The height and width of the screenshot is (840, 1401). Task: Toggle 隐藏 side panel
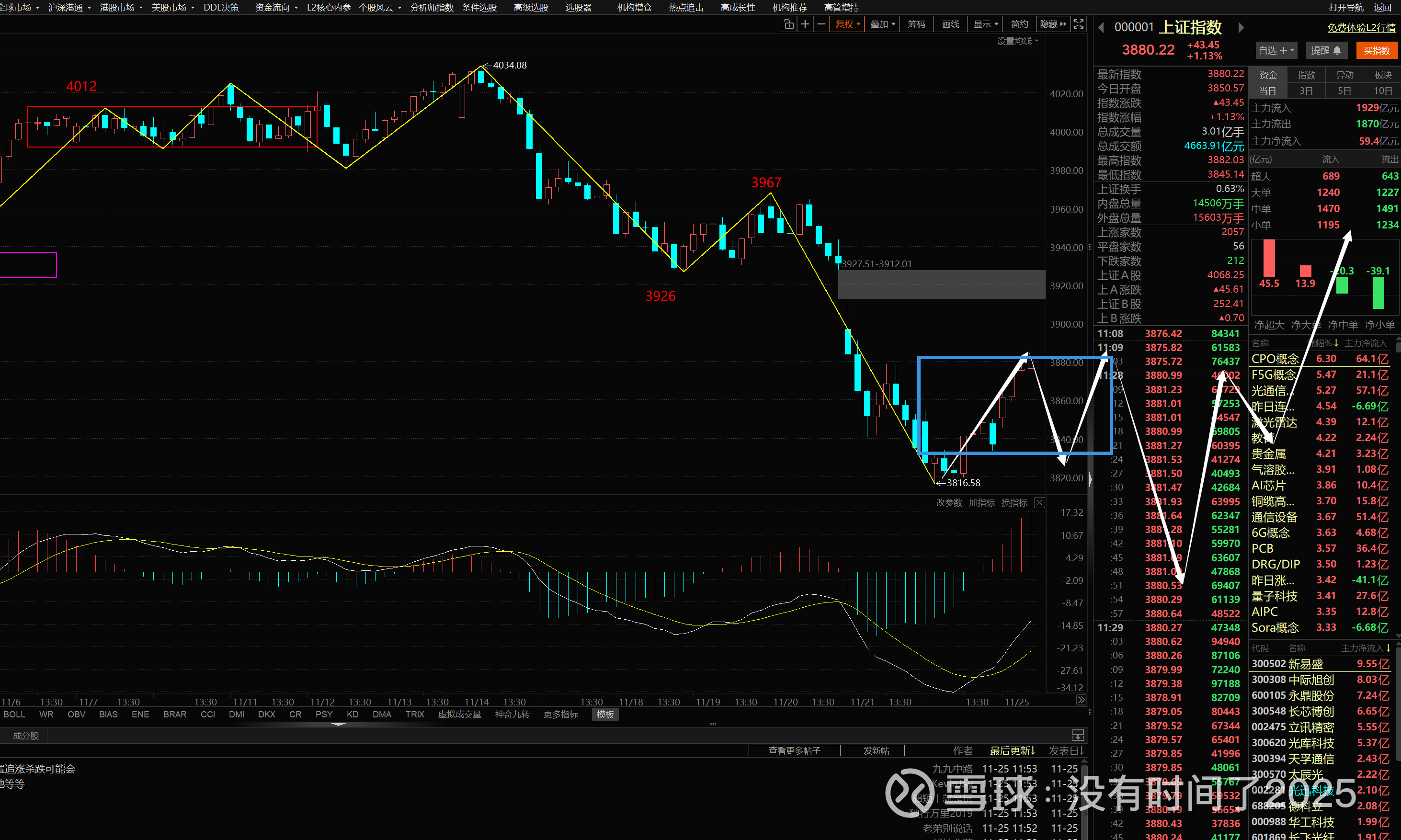(x=1052, y=24)
